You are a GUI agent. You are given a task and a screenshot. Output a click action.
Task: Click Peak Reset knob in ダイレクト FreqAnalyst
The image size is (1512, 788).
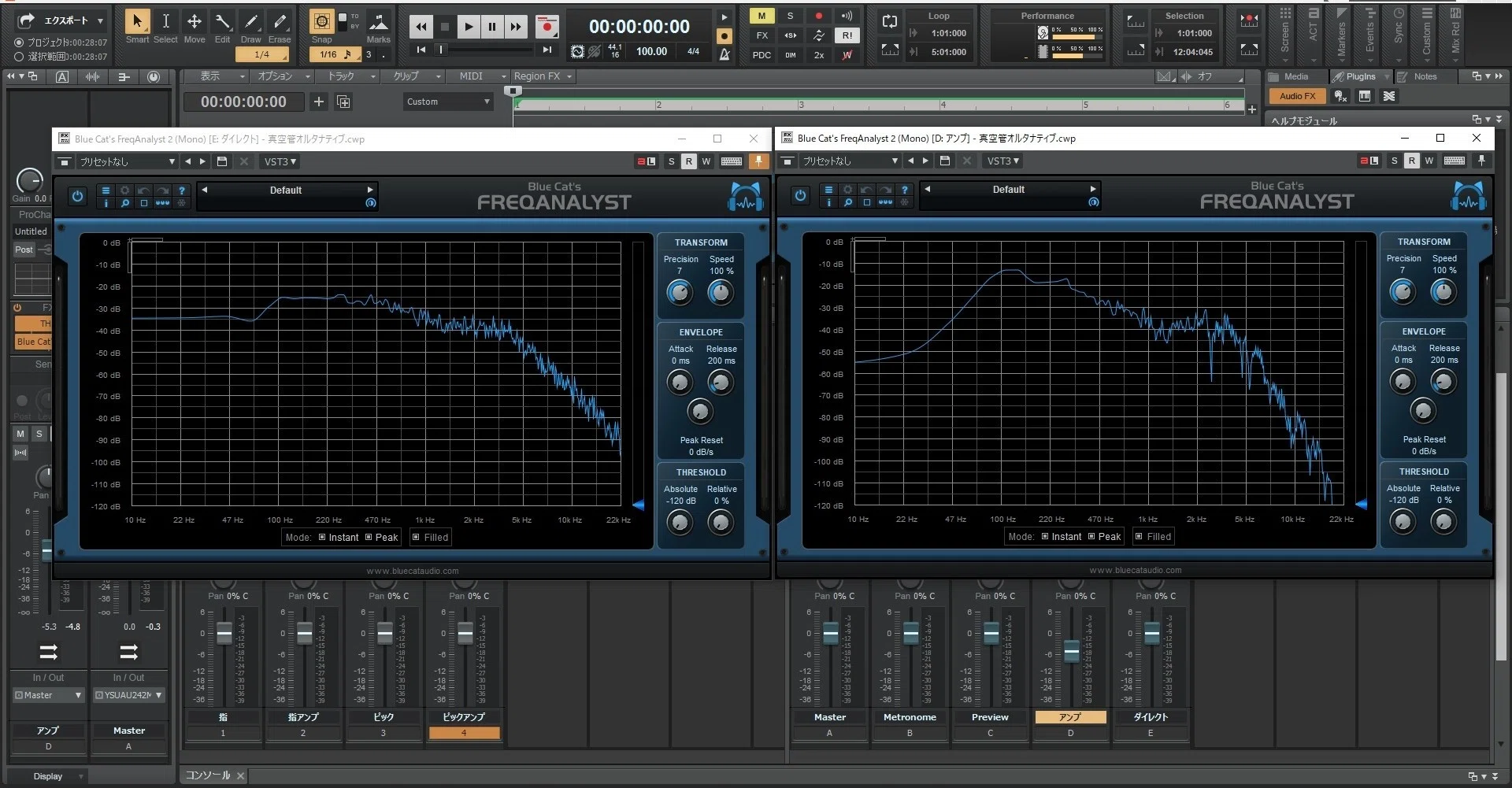coord(700,411)
